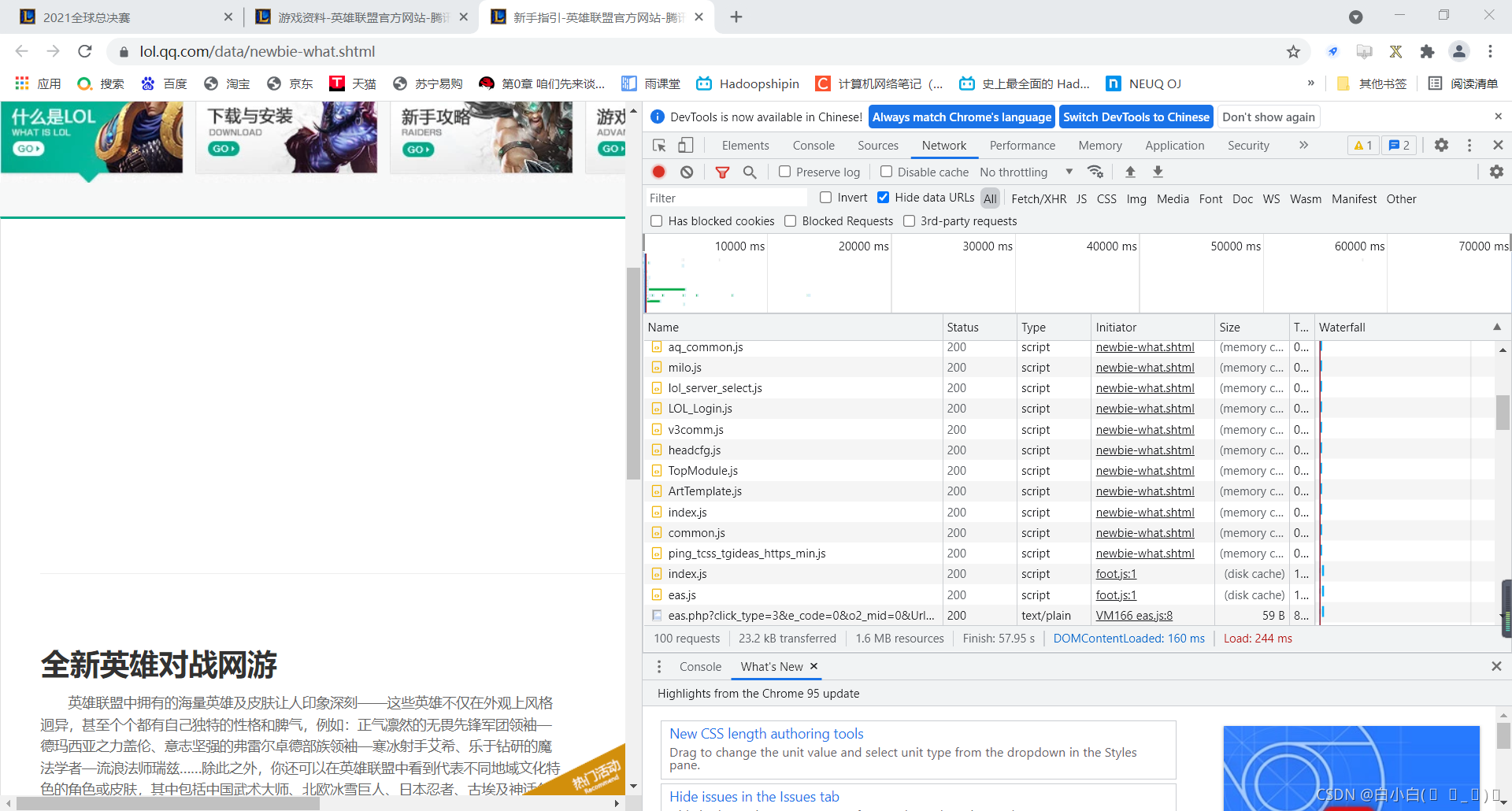1512x811 pixels.
Task: Click the webpage vertical scrollbar thumb
Action: coord(632,373)
